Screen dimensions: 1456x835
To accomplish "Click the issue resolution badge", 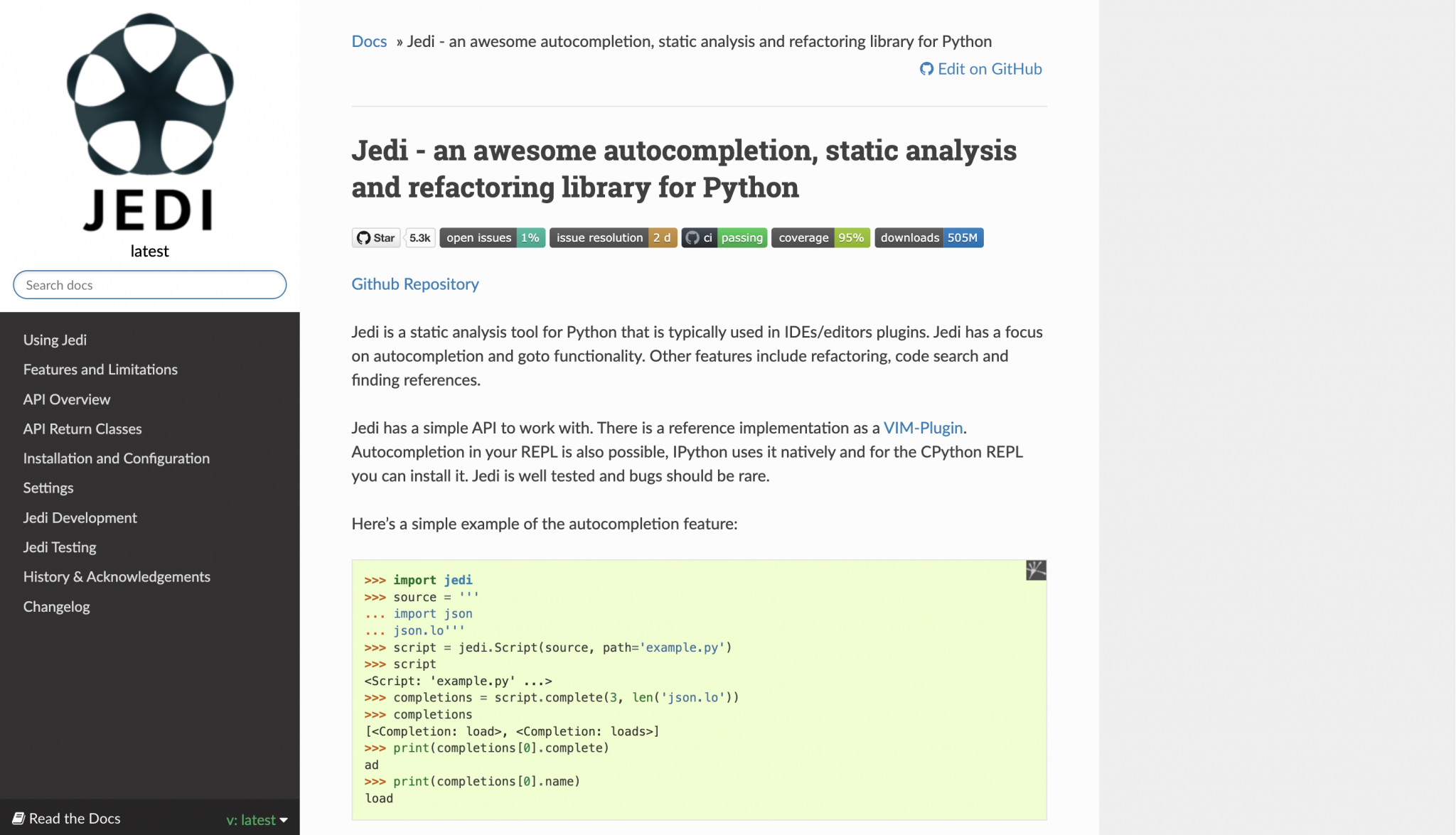I will pyautogui.click(x=612, y=238).
